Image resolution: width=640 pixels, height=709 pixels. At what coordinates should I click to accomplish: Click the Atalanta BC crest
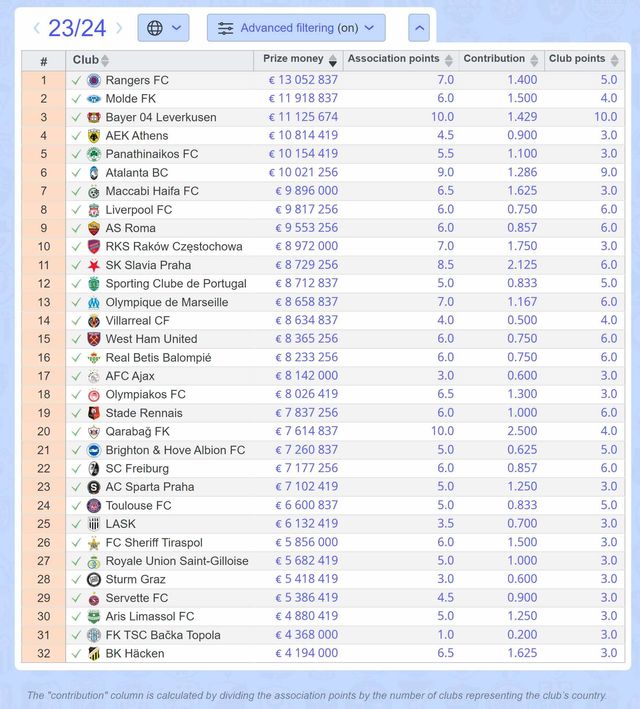click(94, 173)
